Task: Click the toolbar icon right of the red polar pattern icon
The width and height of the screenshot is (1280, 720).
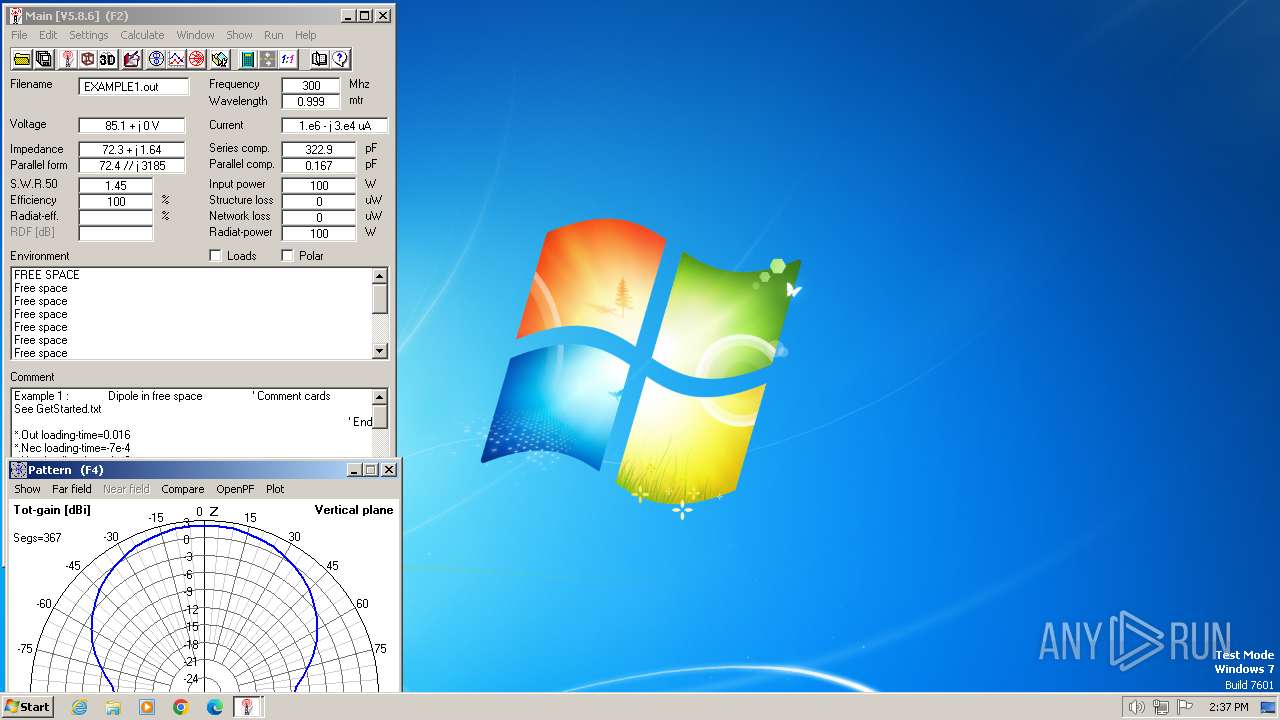Action: pyautogui.click(x=220, y=59)
